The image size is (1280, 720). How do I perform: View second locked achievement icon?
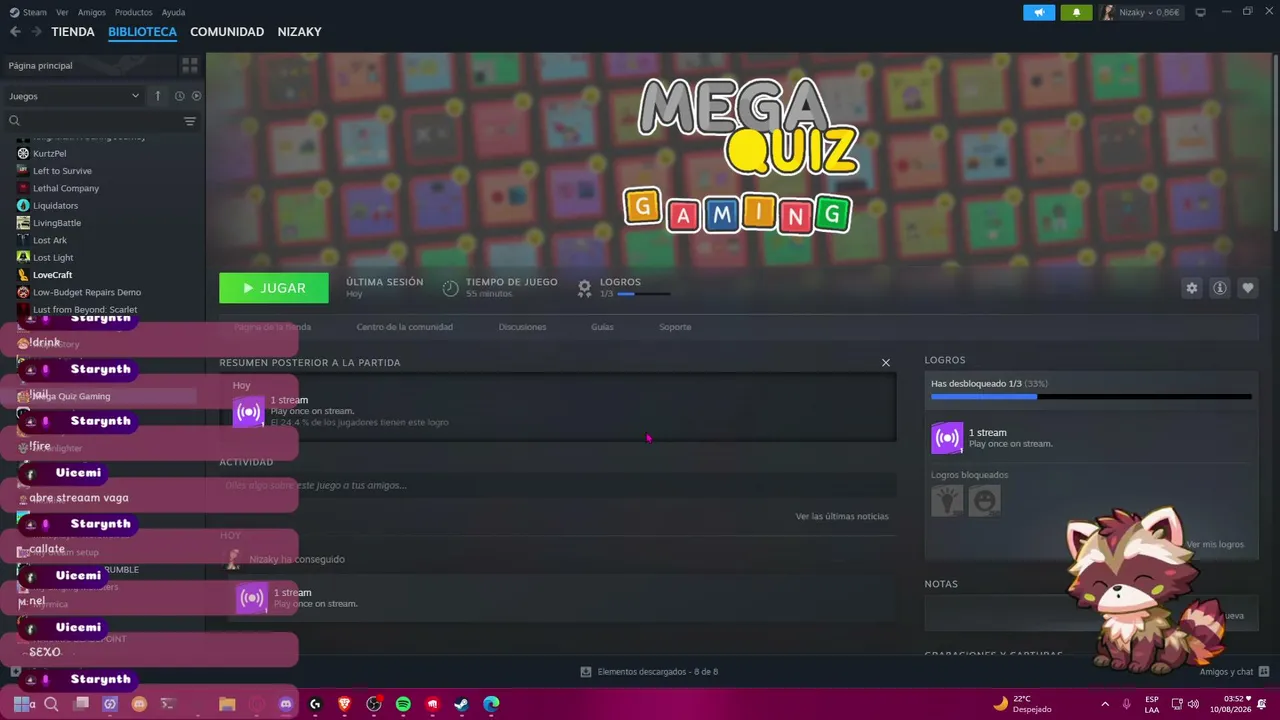[984, 500]
